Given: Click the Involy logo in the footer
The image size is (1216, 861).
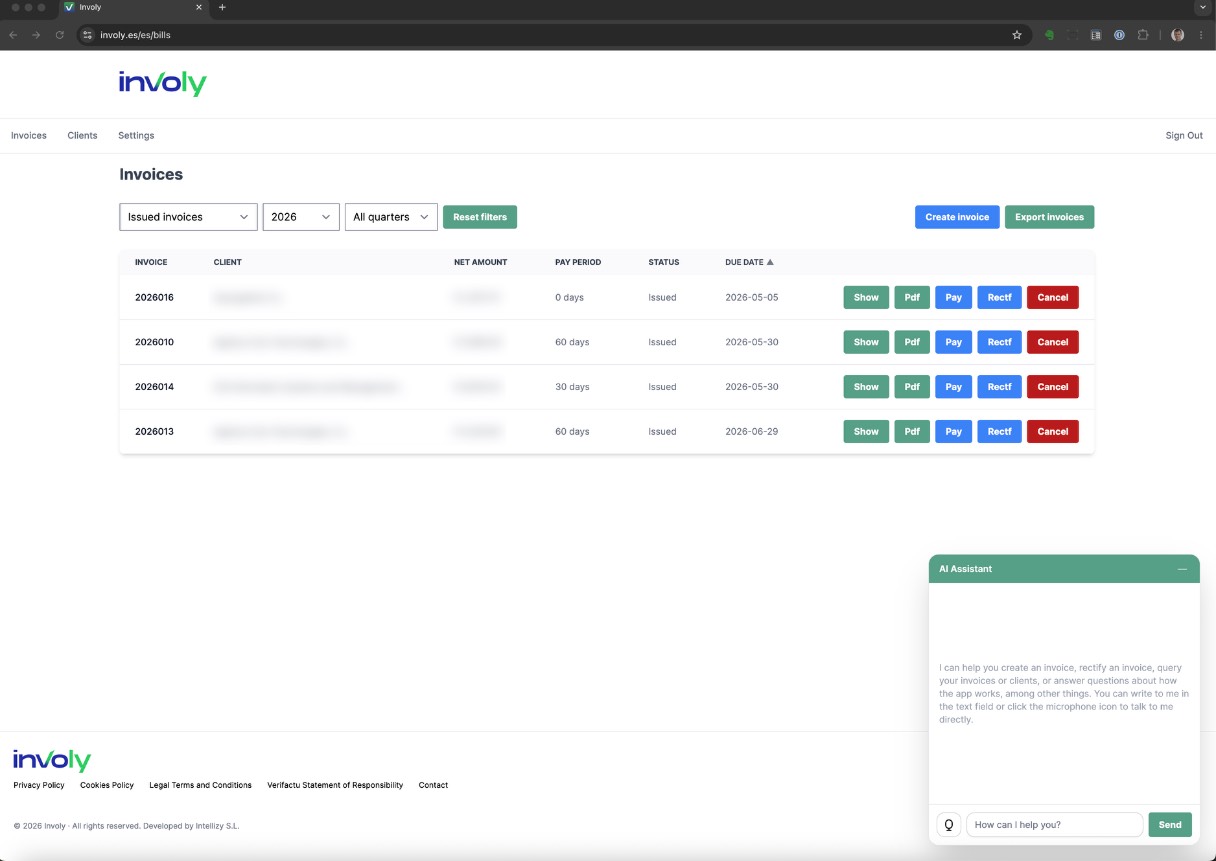Looking at the screenshot, I should (x=52, y=760).
